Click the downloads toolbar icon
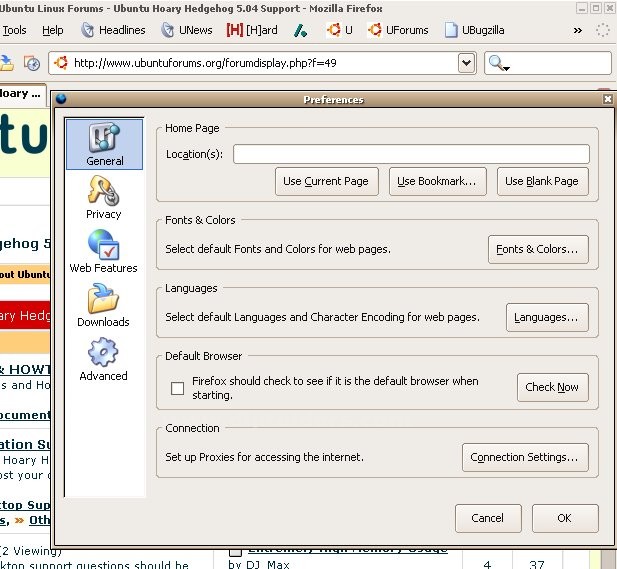 pyautogui.click(x=7, y=63)
